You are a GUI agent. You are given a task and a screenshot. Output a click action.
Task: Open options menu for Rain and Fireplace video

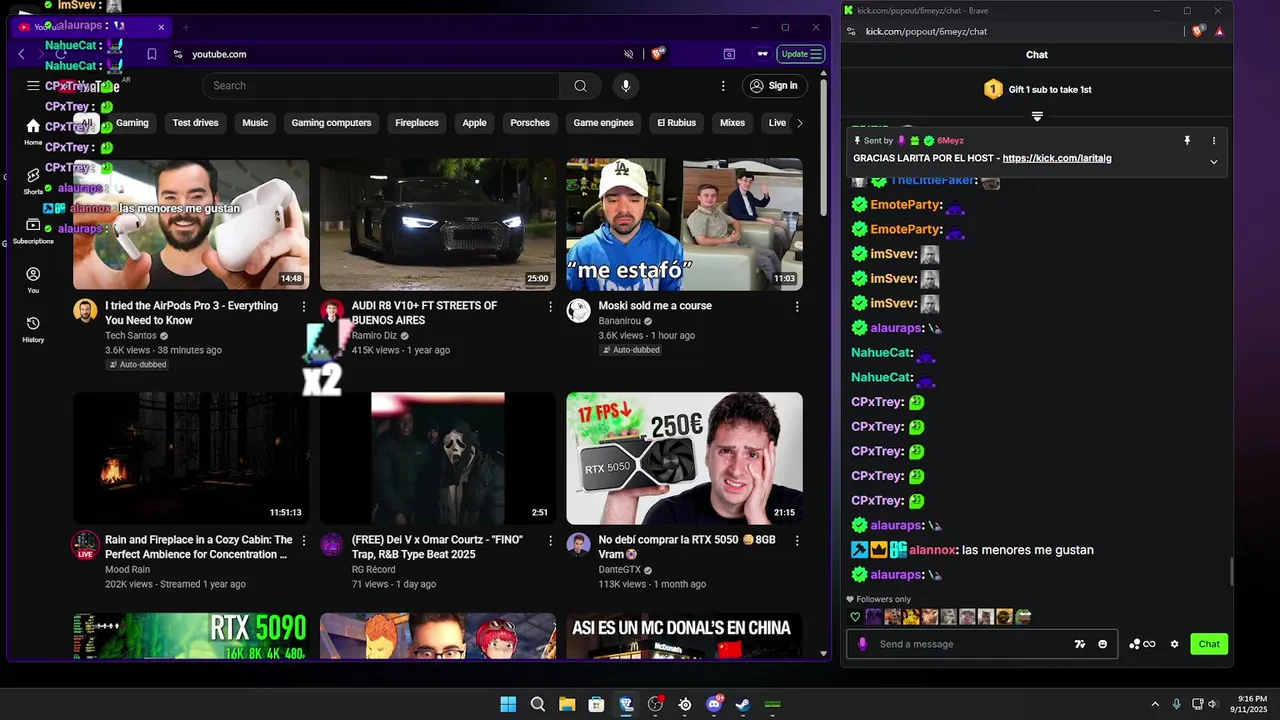coord(304,540)
